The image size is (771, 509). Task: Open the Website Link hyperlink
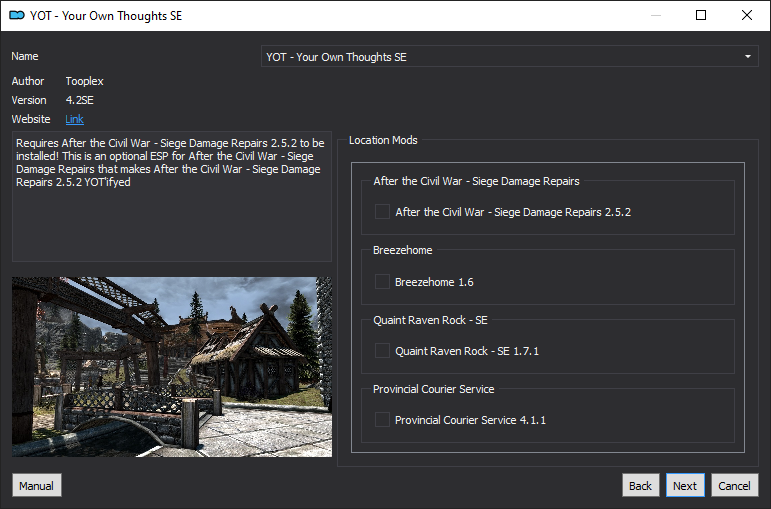tap(74, 119)
